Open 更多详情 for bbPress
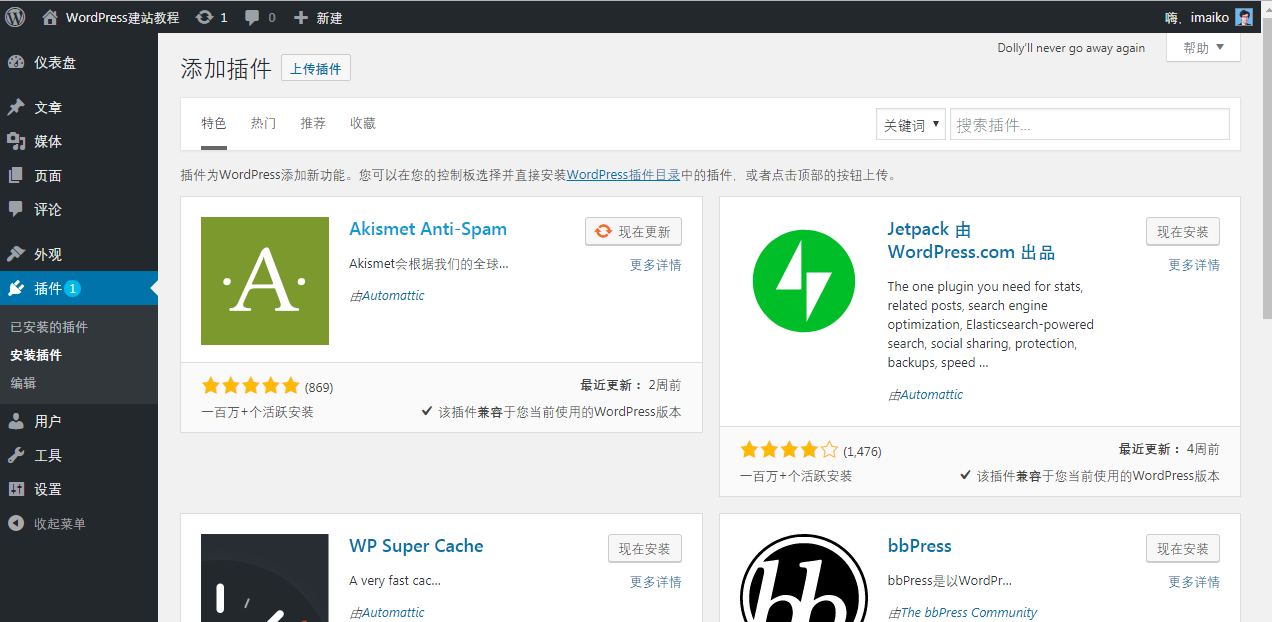The width and height of the screenshot is (1272, 622). [x=1194, y=582]
